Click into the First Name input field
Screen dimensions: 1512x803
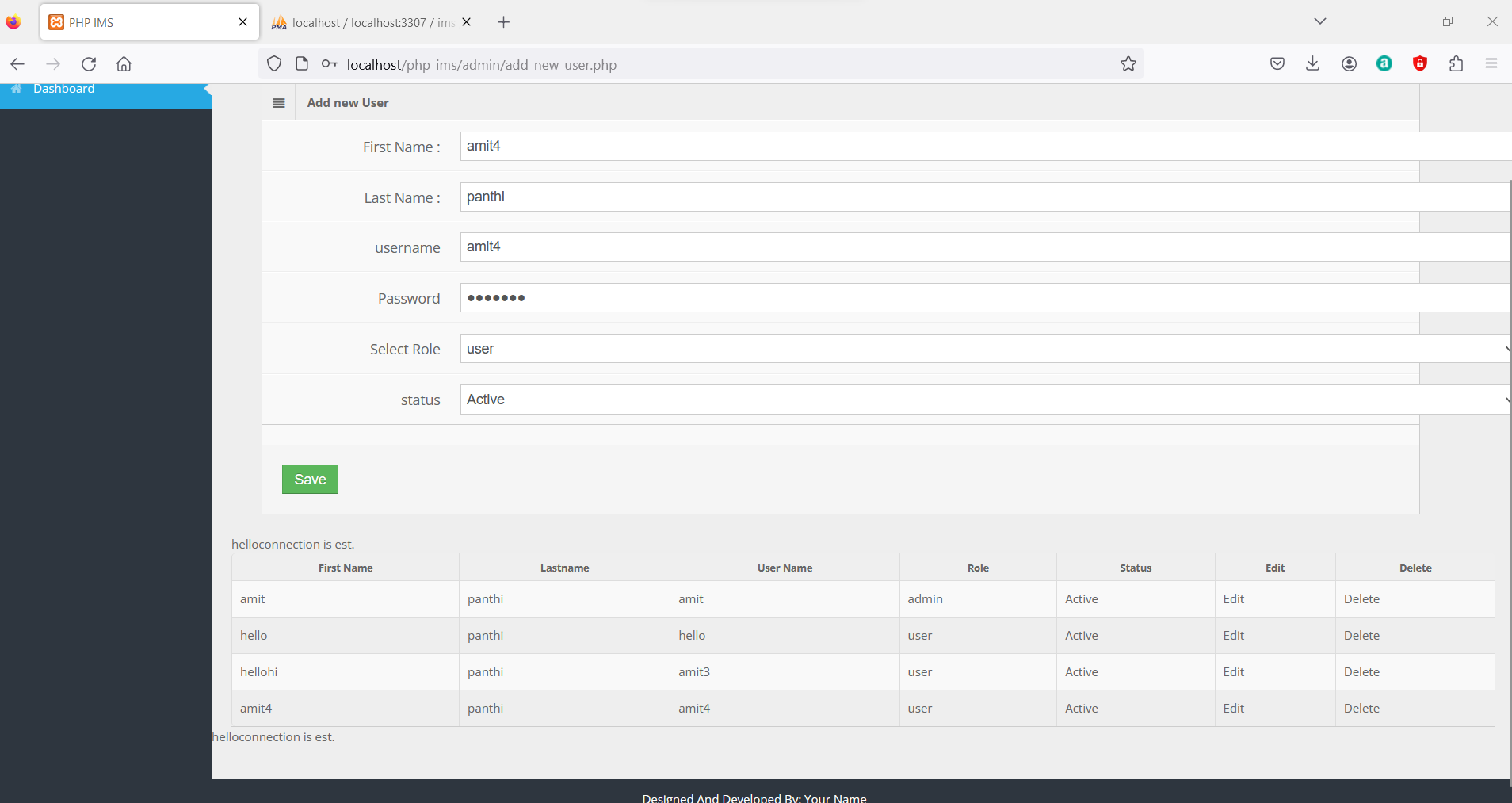pyautogui.click(x=872, y=146)
